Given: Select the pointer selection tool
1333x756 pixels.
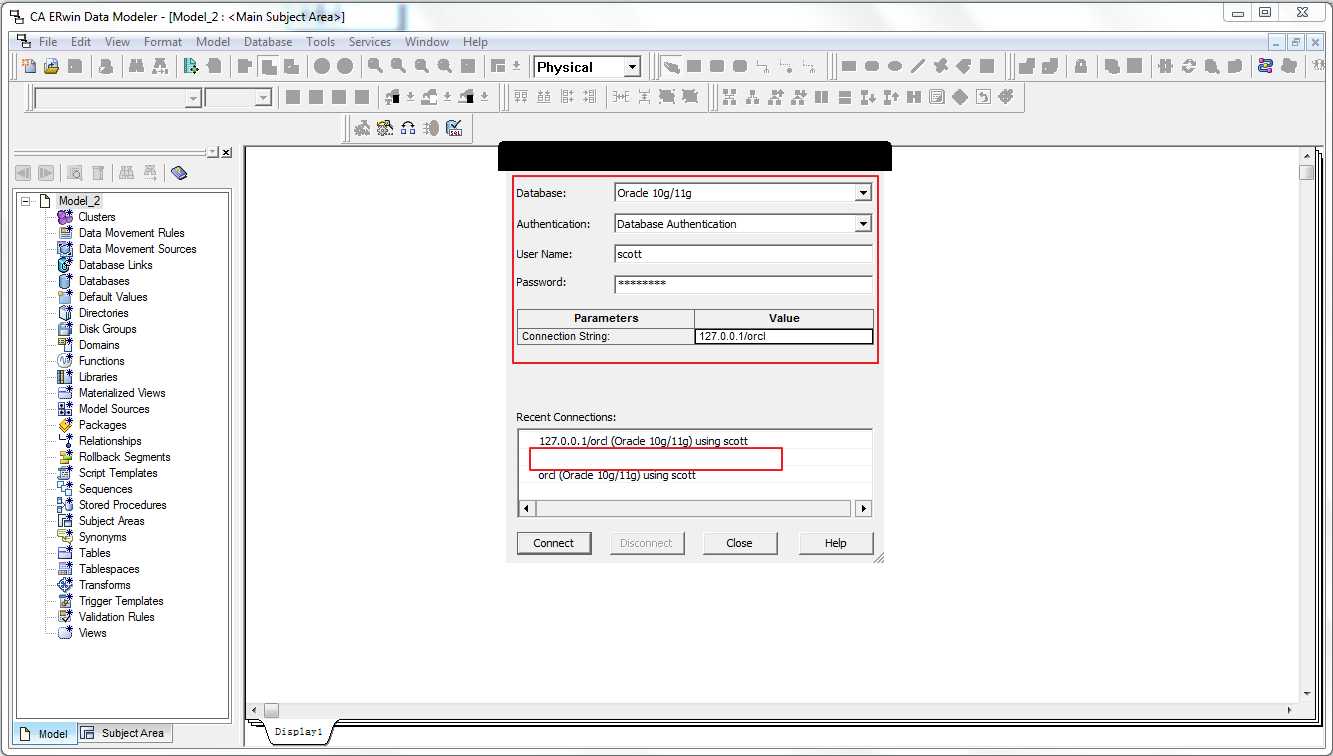Looking at the screenshot, I should 671,67.
